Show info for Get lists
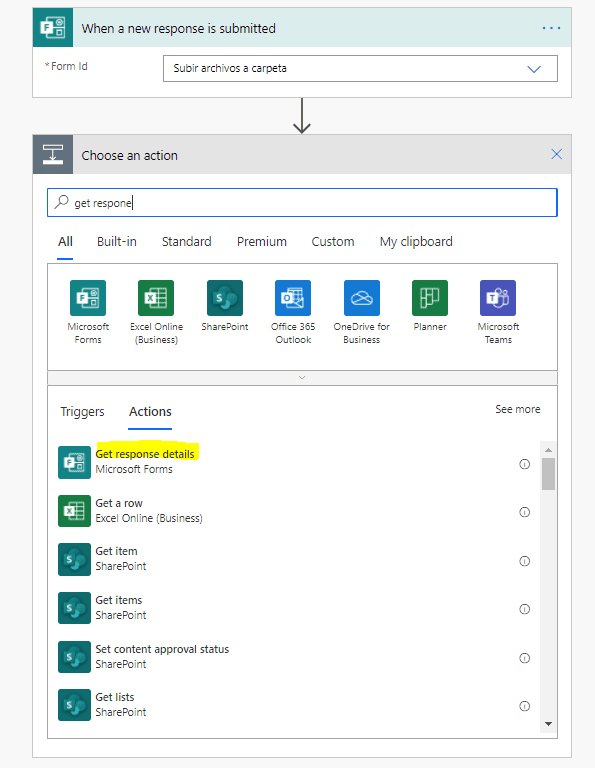 [x=524, y=706]
